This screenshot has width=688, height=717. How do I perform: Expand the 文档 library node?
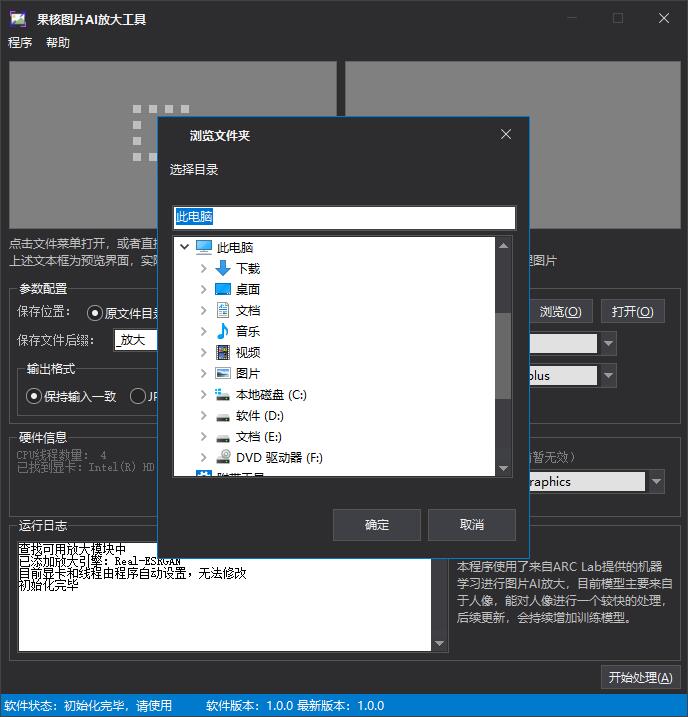[203, 310]
